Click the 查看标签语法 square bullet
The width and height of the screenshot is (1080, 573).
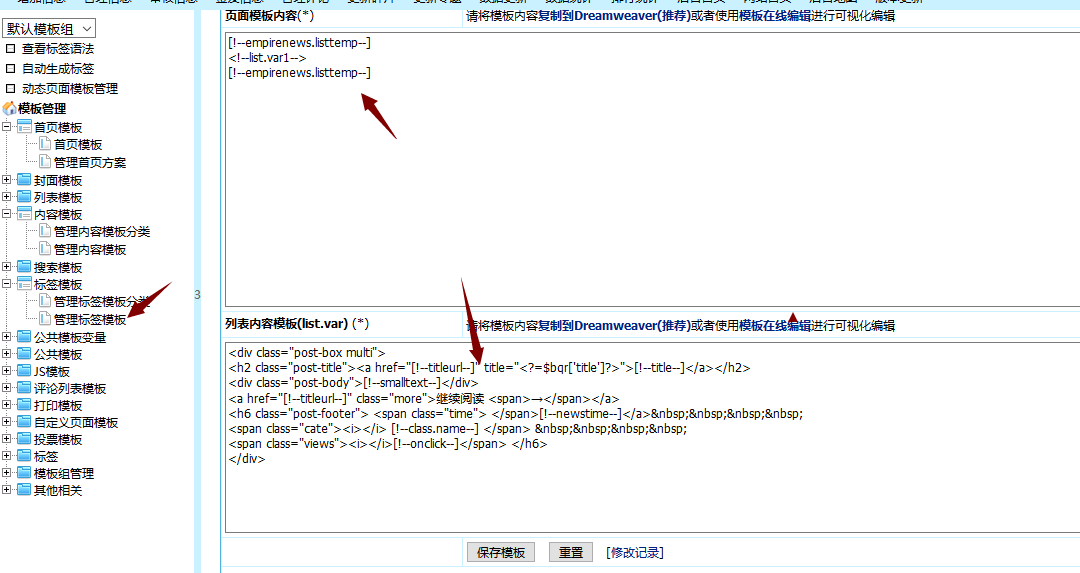(11, 48)
